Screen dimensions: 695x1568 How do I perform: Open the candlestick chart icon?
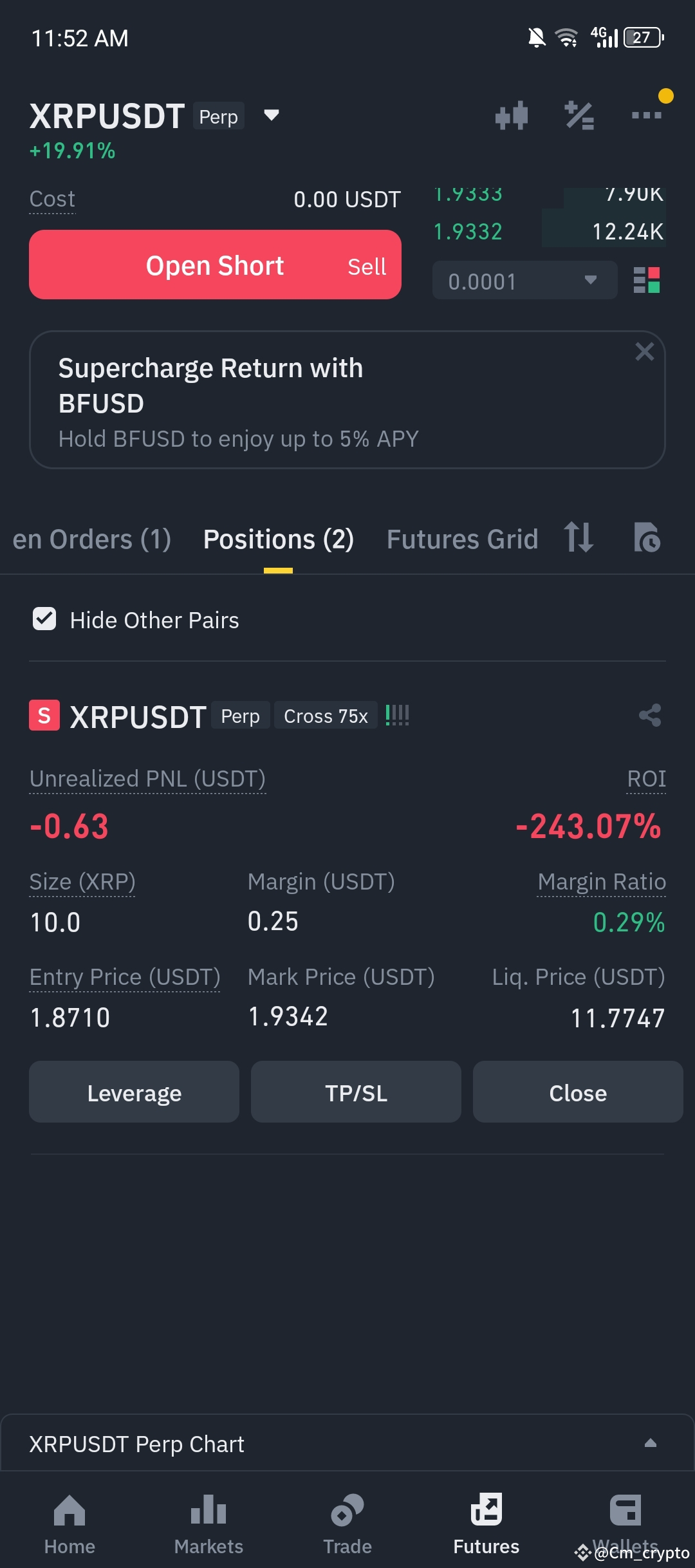pos(512,116)
